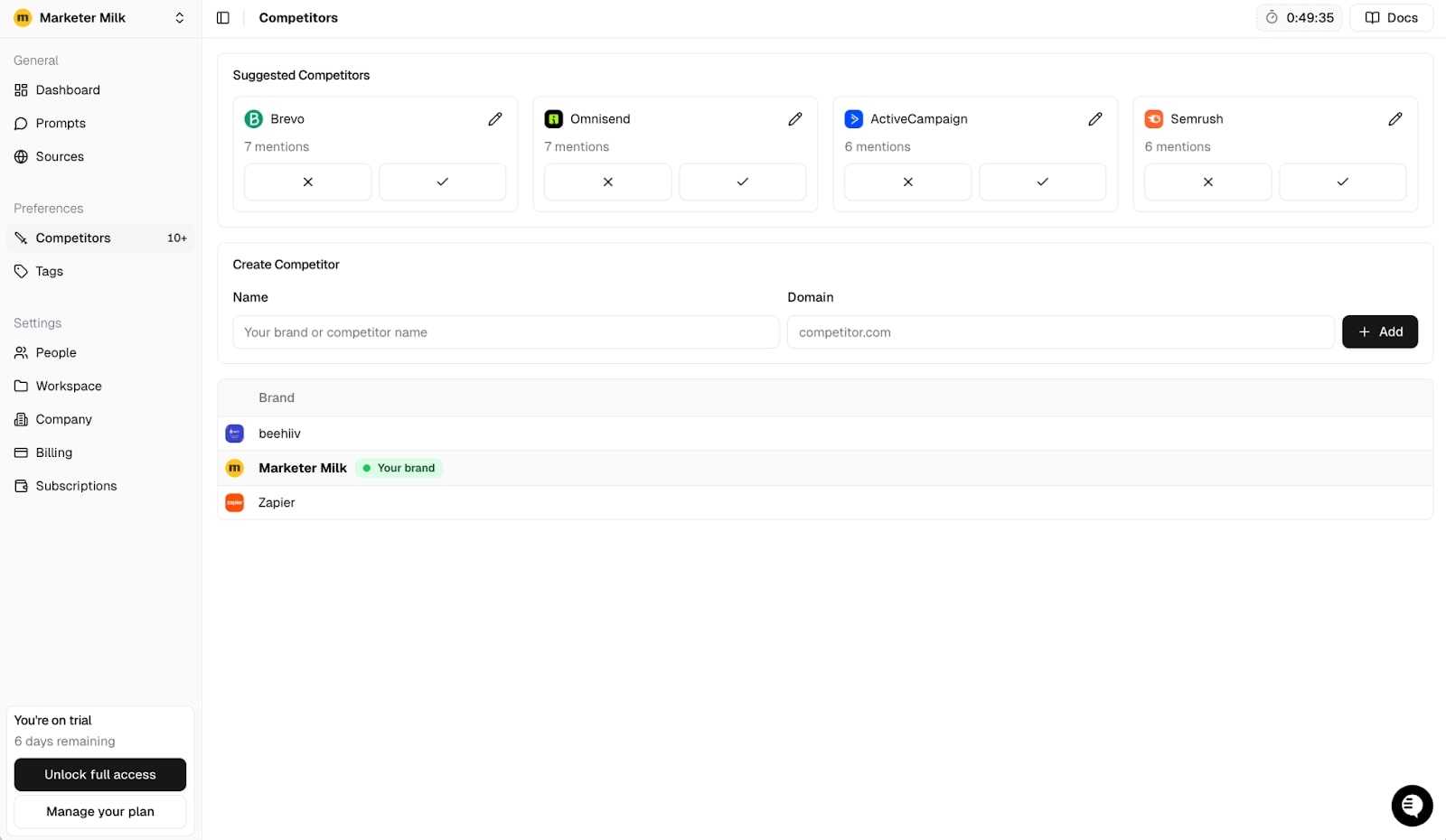
Task: Click the ActiveCampaign logo icon
Action: click(854, 119)
